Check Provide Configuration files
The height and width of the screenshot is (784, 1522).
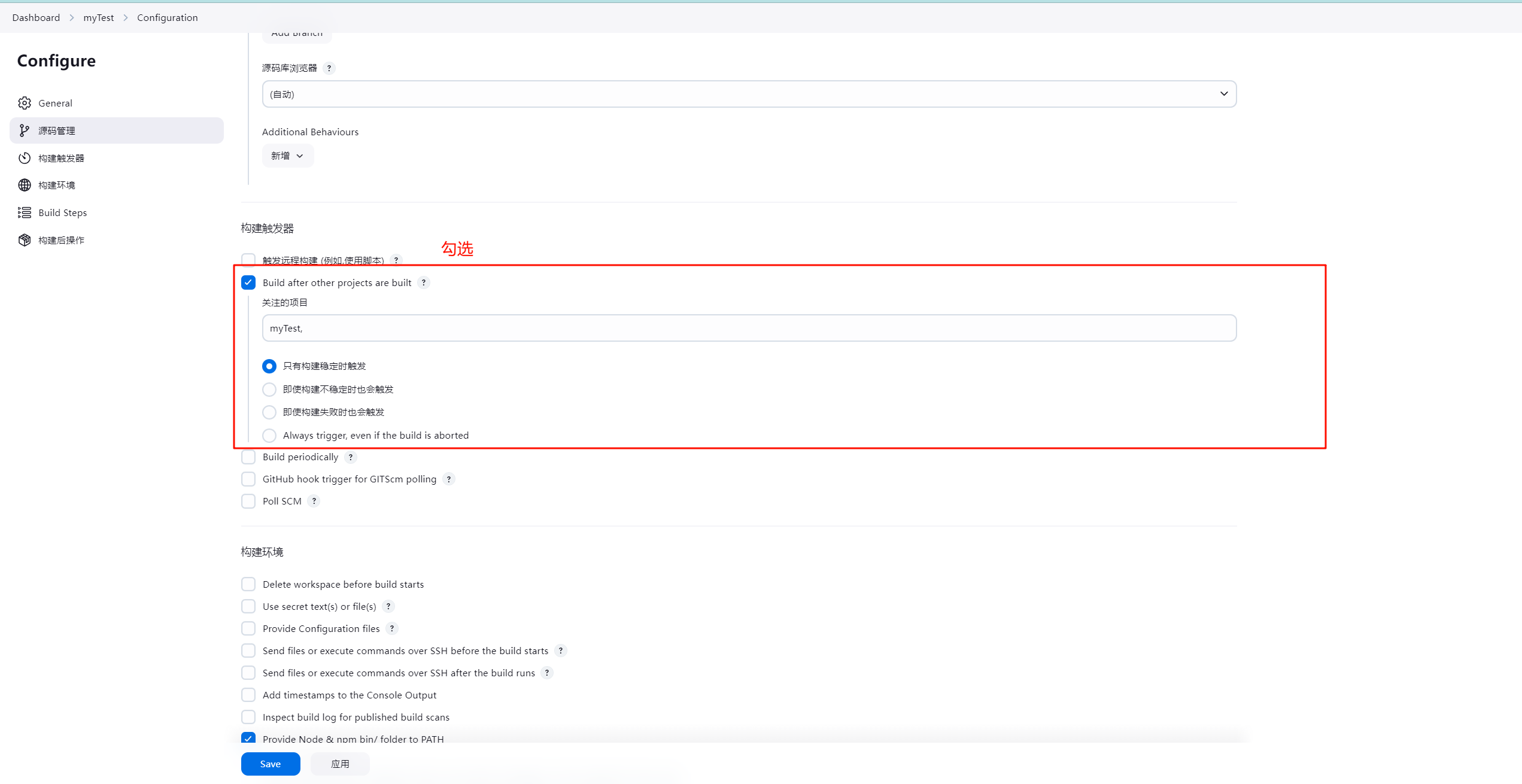tap(248, 628)
